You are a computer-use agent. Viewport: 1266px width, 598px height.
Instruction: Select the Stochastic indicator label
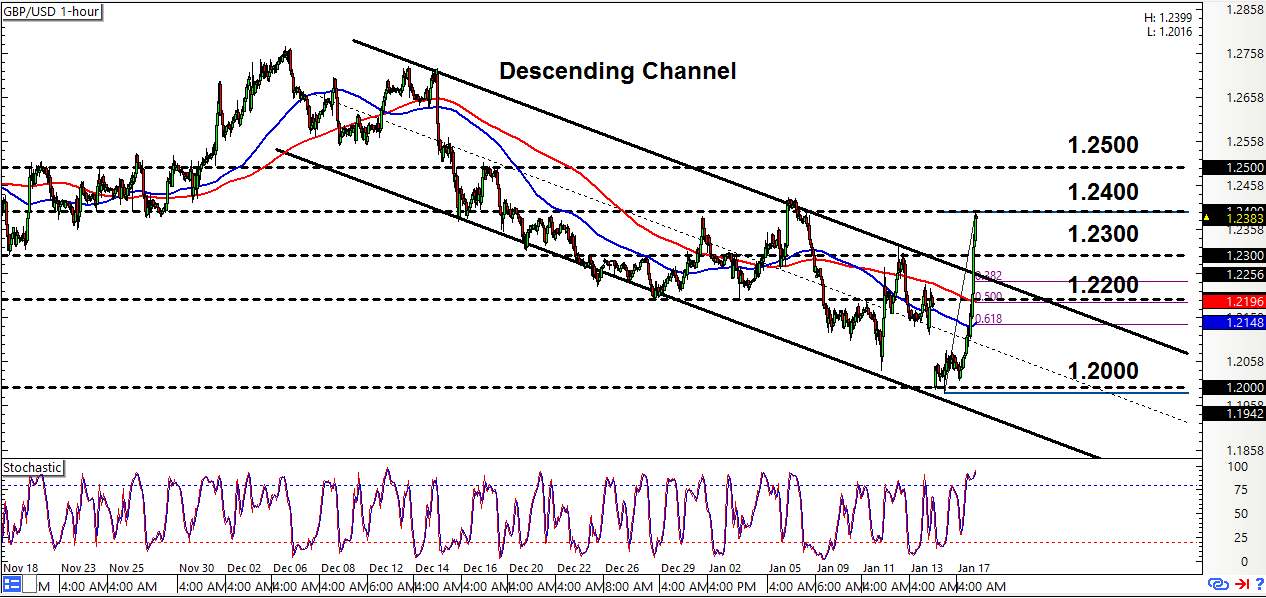click(33, 467)
